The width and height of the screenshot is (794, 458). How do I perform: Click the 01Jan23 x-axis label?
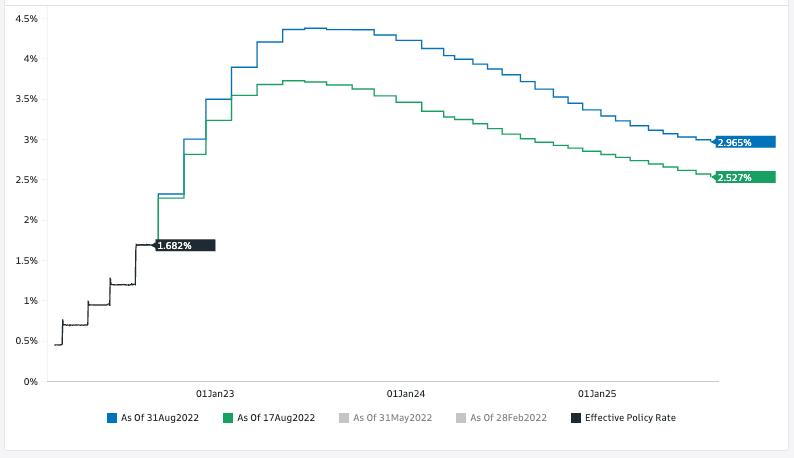[x=214, y=394]
